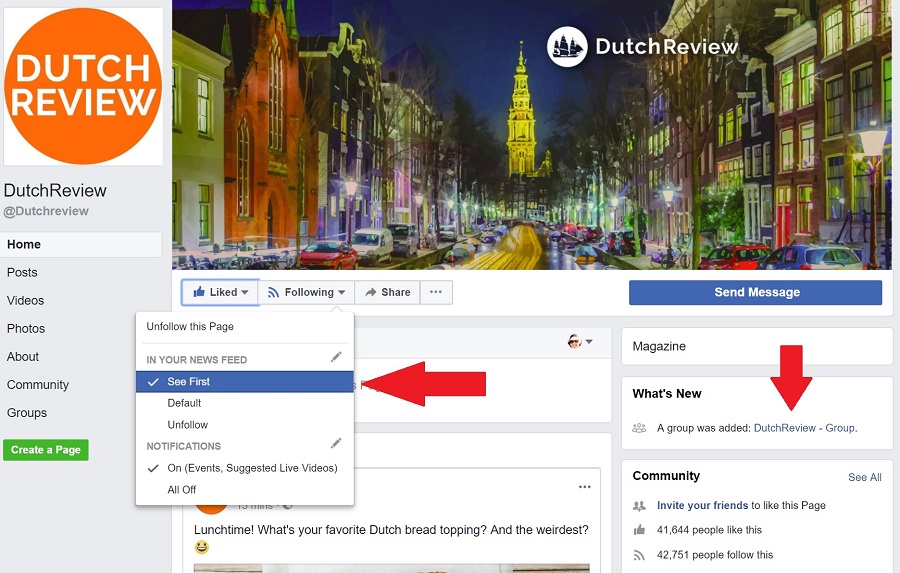The image size is (900, 573).
Task: Click the @Dutchreview username
Action: [x=46, y=211]
